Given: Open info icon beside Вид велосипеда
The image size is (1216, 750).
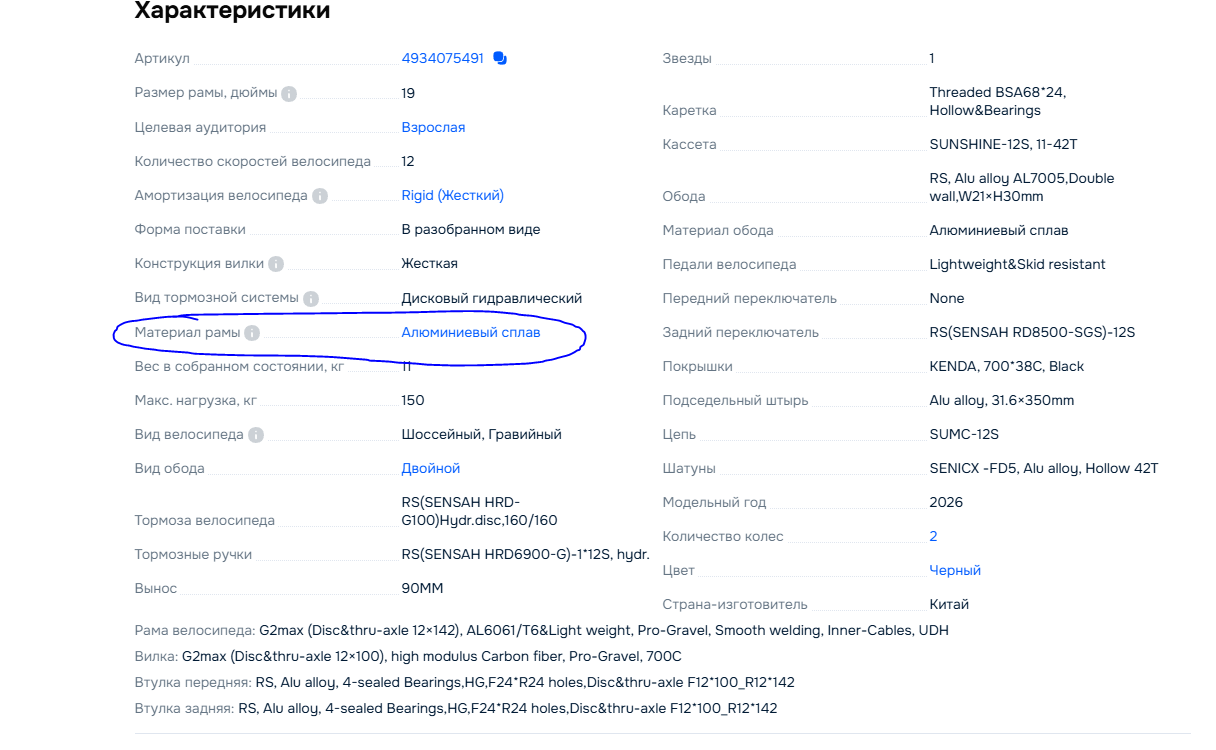Looking at the screenshot, I should (x=256, y=435).
